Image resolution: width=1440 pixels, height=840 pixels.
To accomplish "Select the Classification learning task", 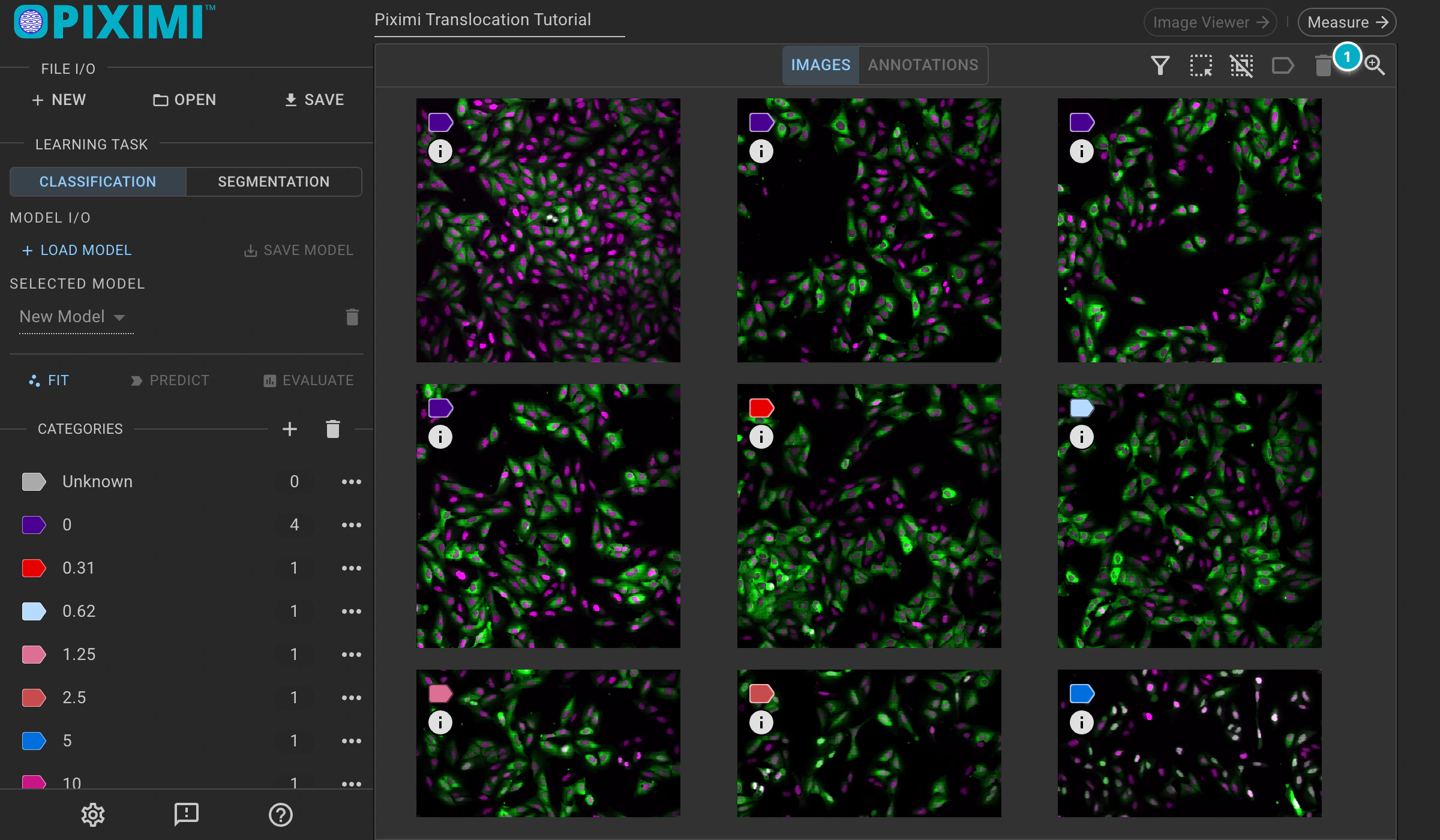I will [98, 182].
